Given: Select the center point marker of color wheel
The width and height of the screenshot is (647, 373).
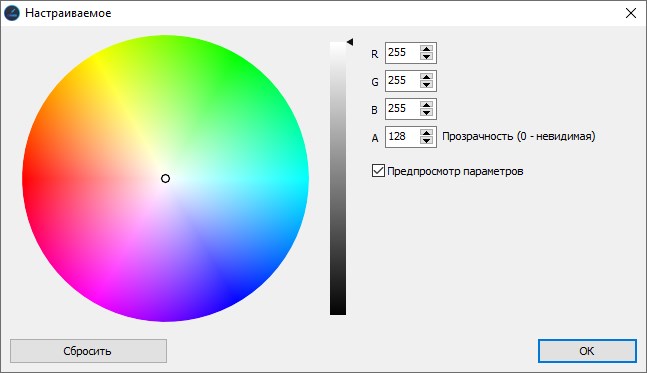Looking at the screenshot, I should click(165, 179).
